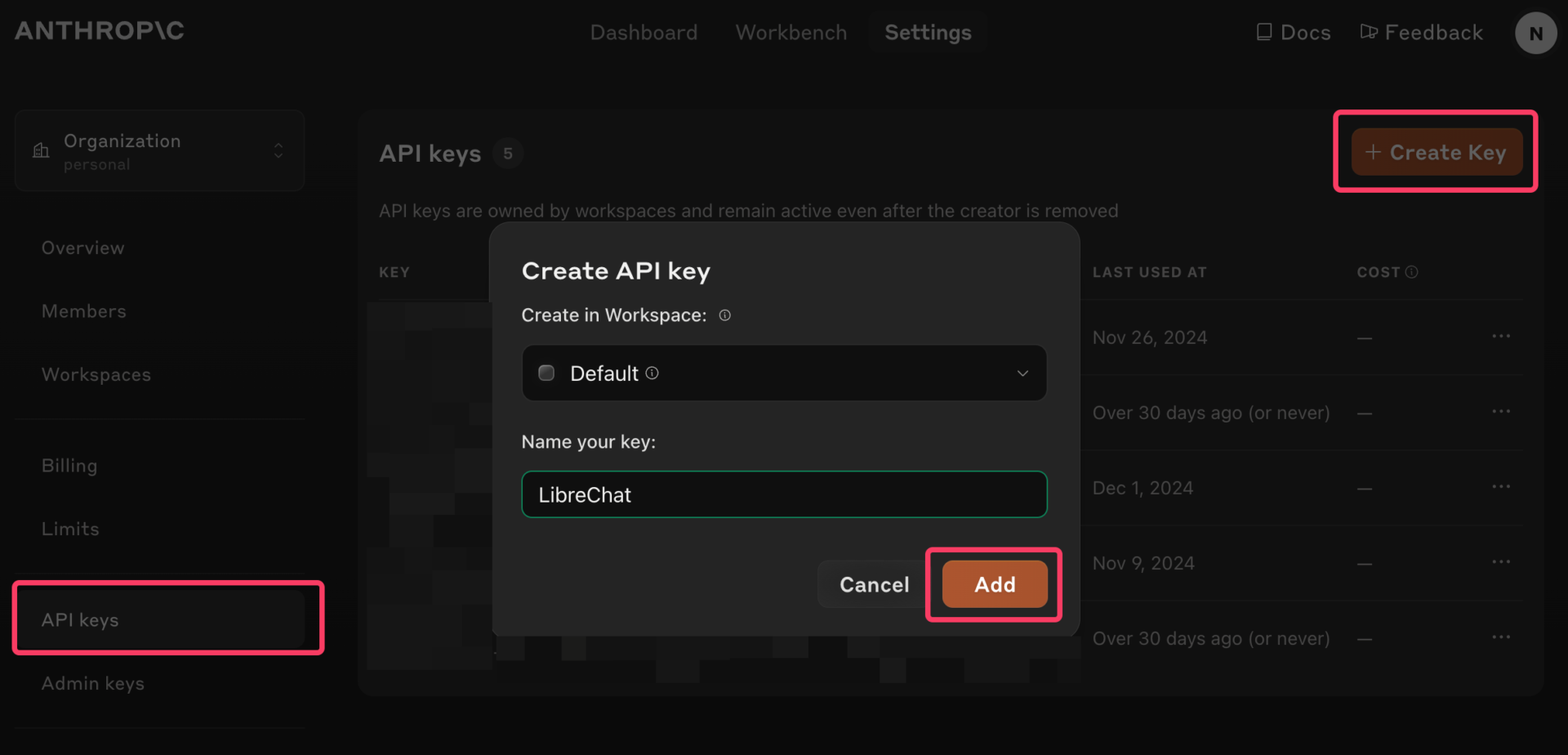Open the more options menu for Dec 1, 2024 key
This screenshot has height=755, width=1568.
pos(1500,487)
